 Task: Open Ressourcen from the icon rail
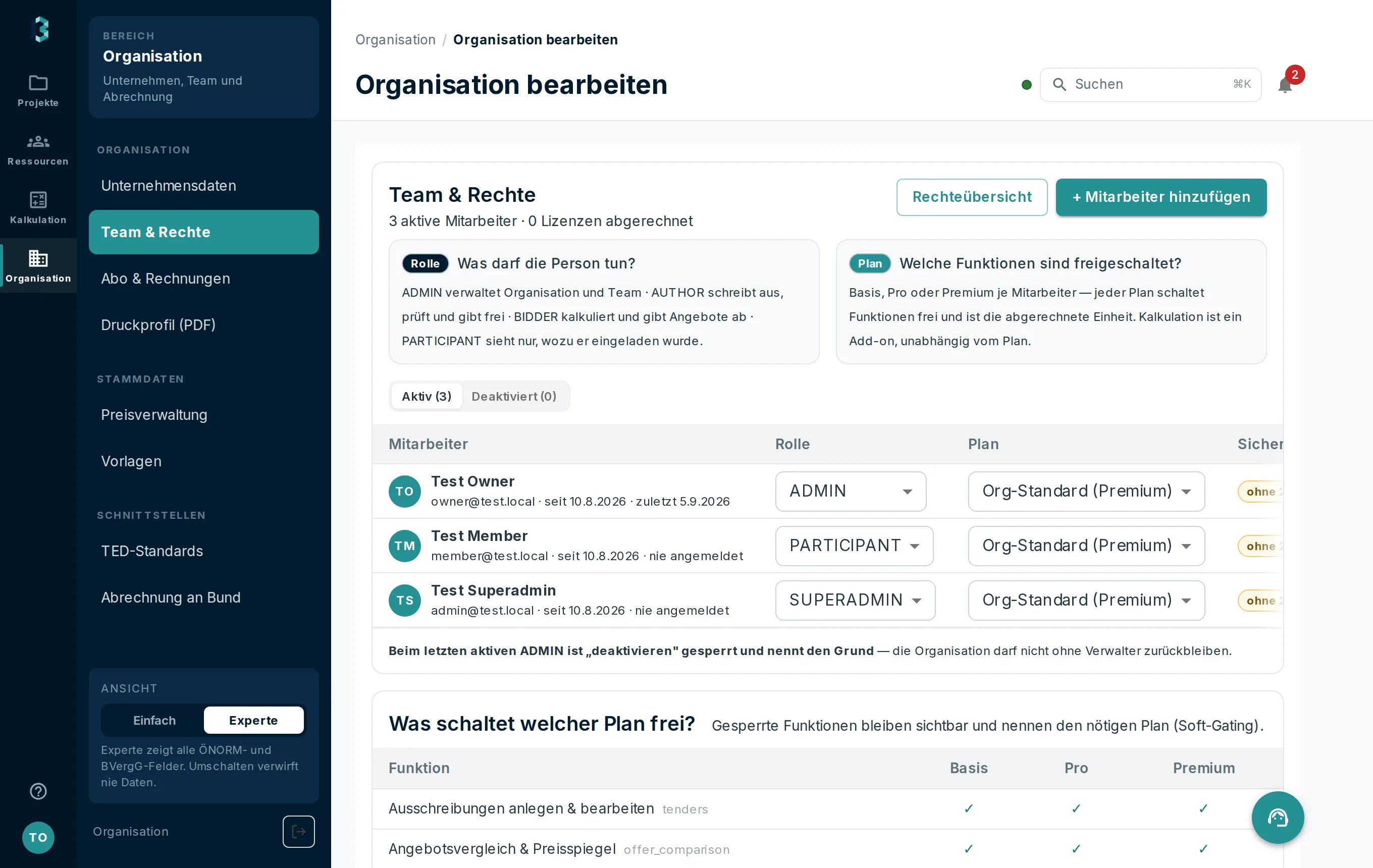38,149
